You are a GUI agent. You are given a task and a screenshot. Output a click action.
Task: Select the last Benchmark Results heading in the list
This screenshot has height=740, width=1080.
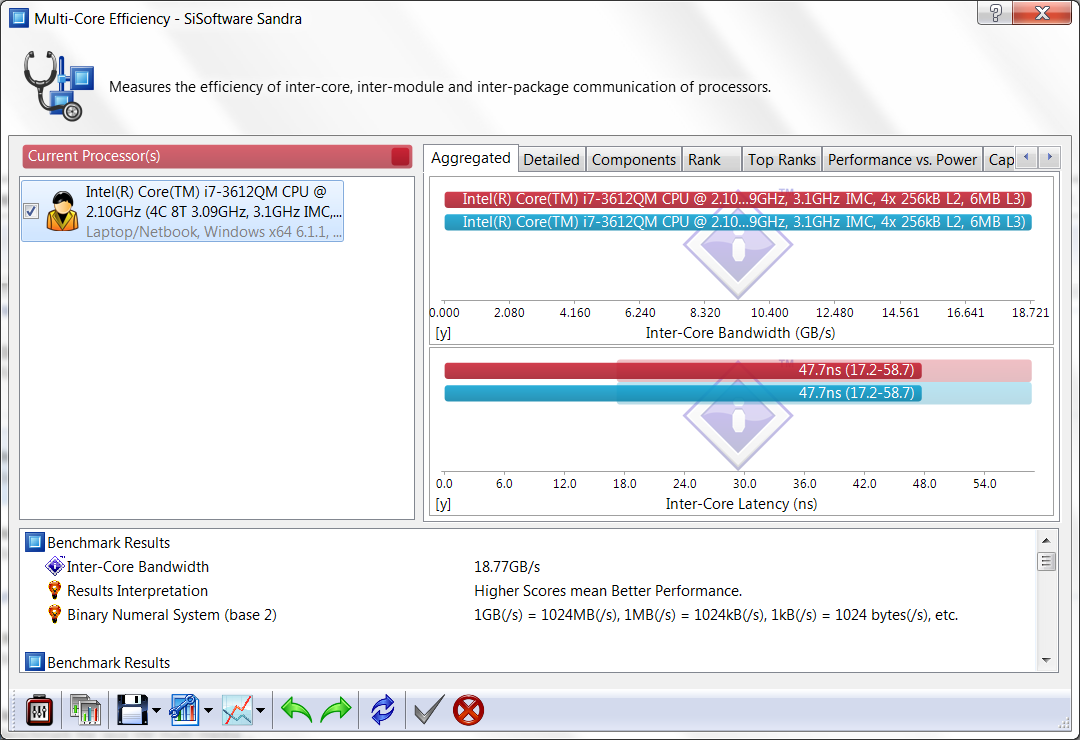(x=108, y=662)
